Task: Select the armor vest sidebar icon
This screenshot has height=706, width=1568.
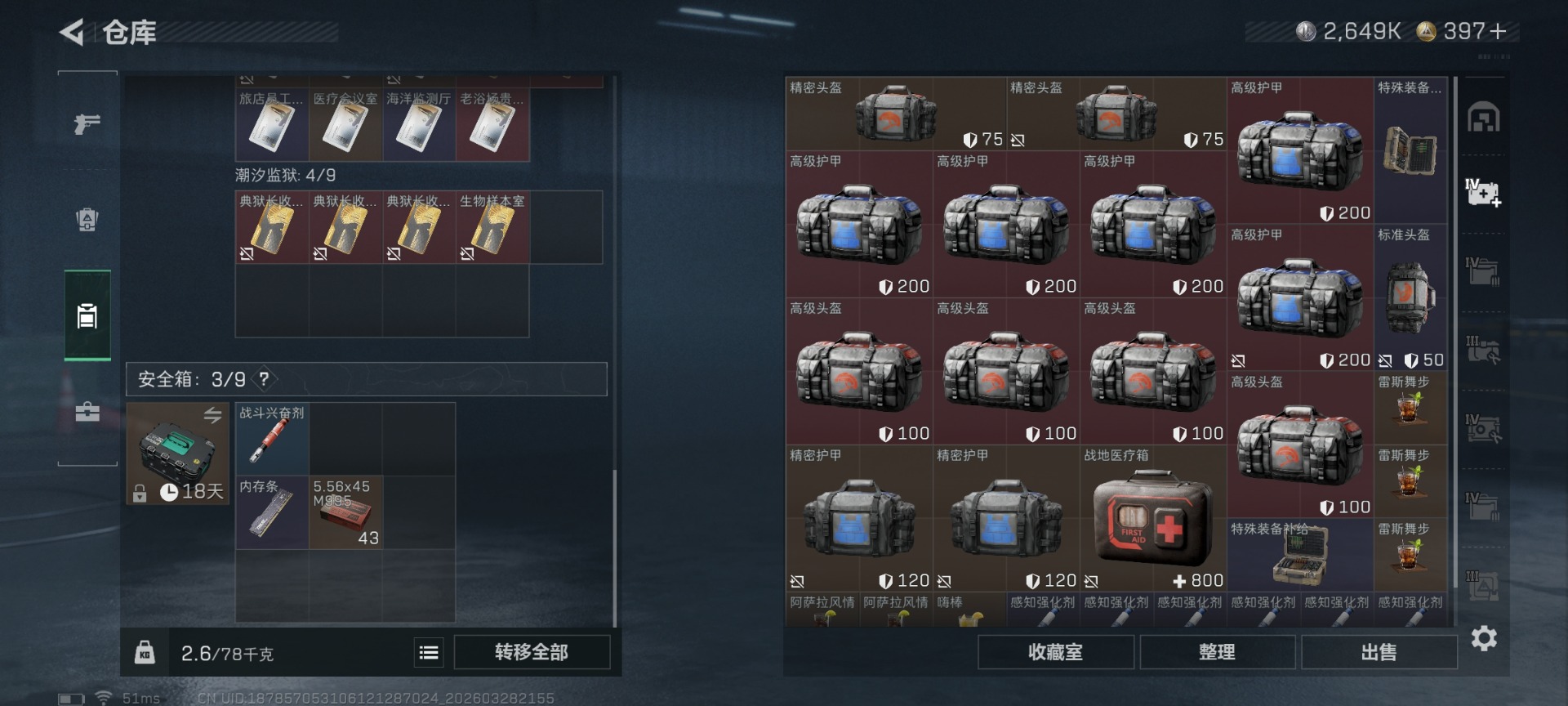Action: coord(87,219)
